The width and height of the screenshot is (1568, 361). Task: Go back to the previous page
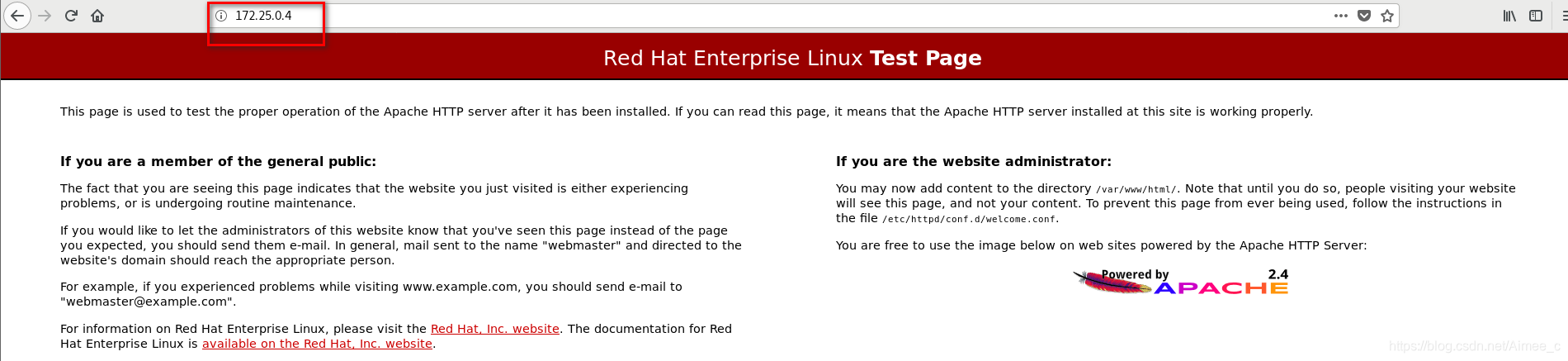[x=17, y=16]
